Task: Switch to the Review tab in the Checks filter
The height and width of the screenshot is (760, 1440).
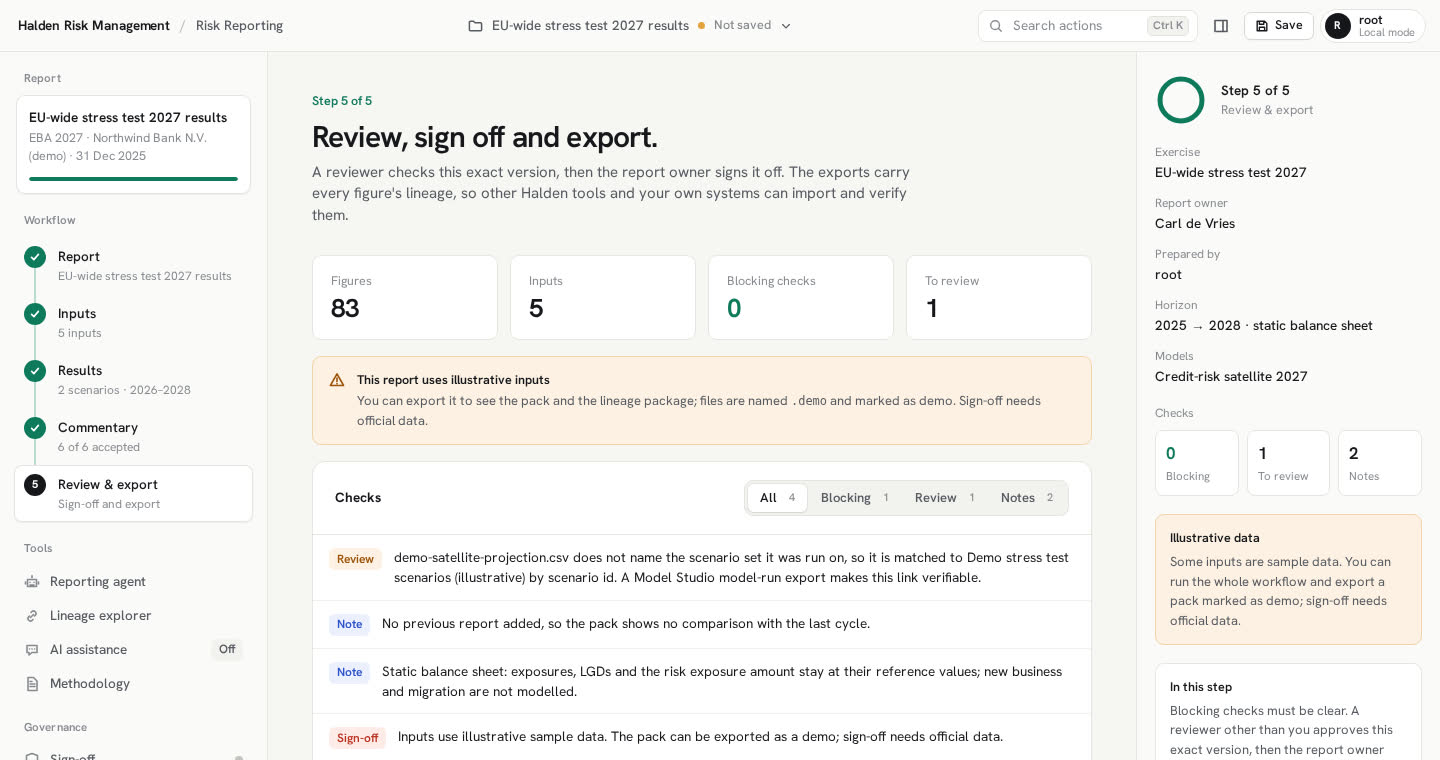Action: click(944, 498)
